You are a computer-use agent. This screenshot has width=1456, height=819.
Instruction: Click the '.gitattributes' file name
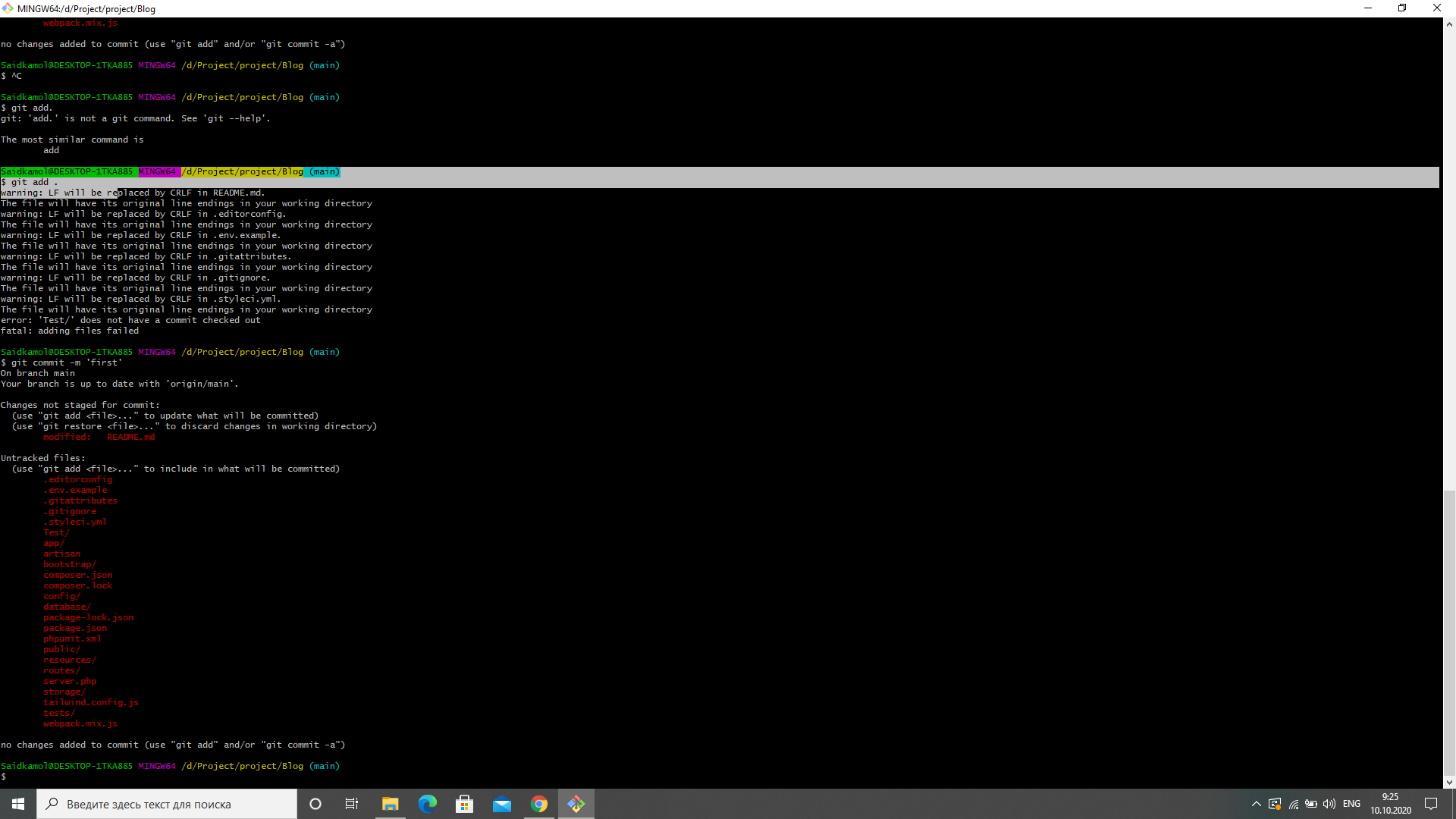pyautogui.click(x=80, y=500)
